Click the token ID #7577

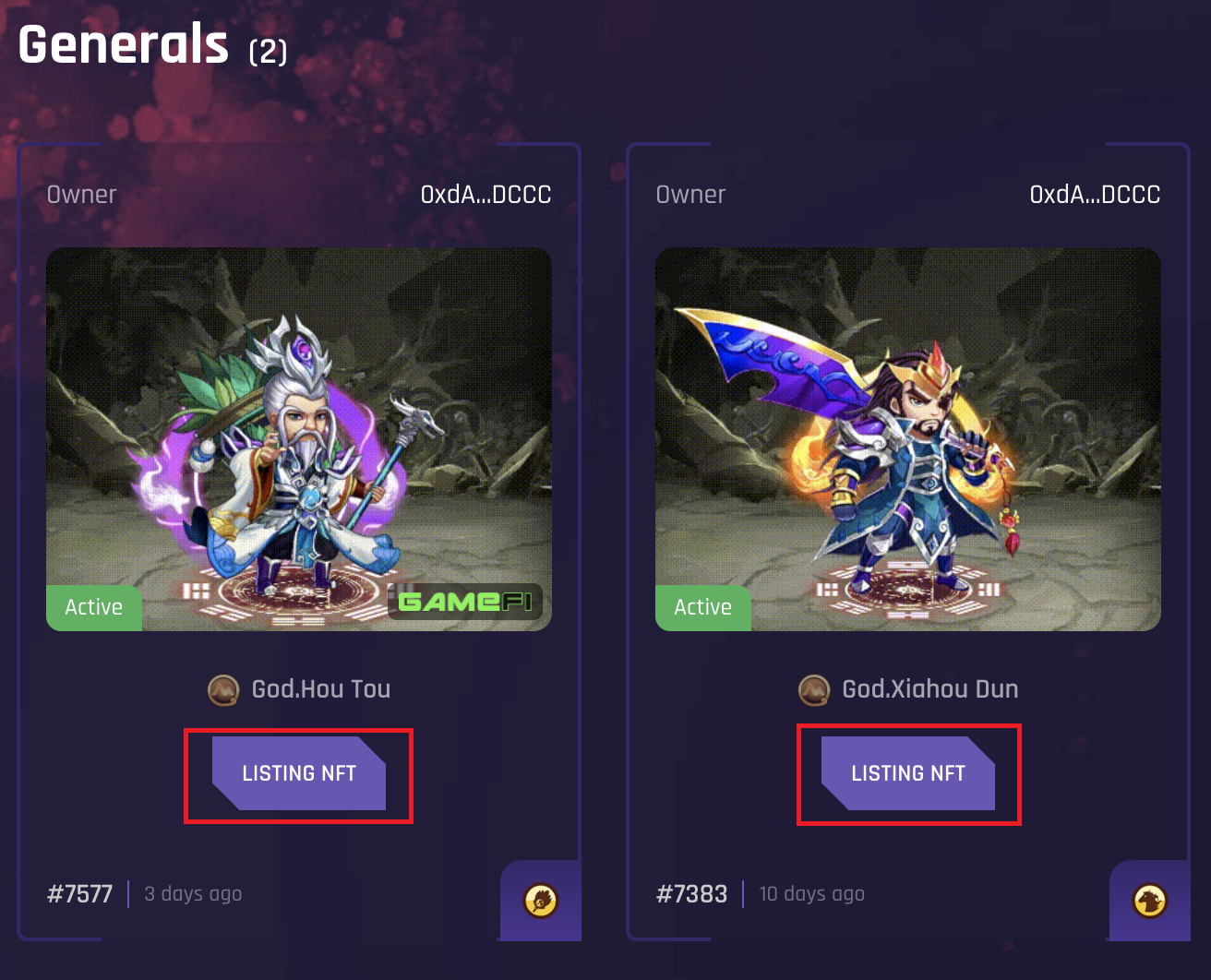coord(80,894)
